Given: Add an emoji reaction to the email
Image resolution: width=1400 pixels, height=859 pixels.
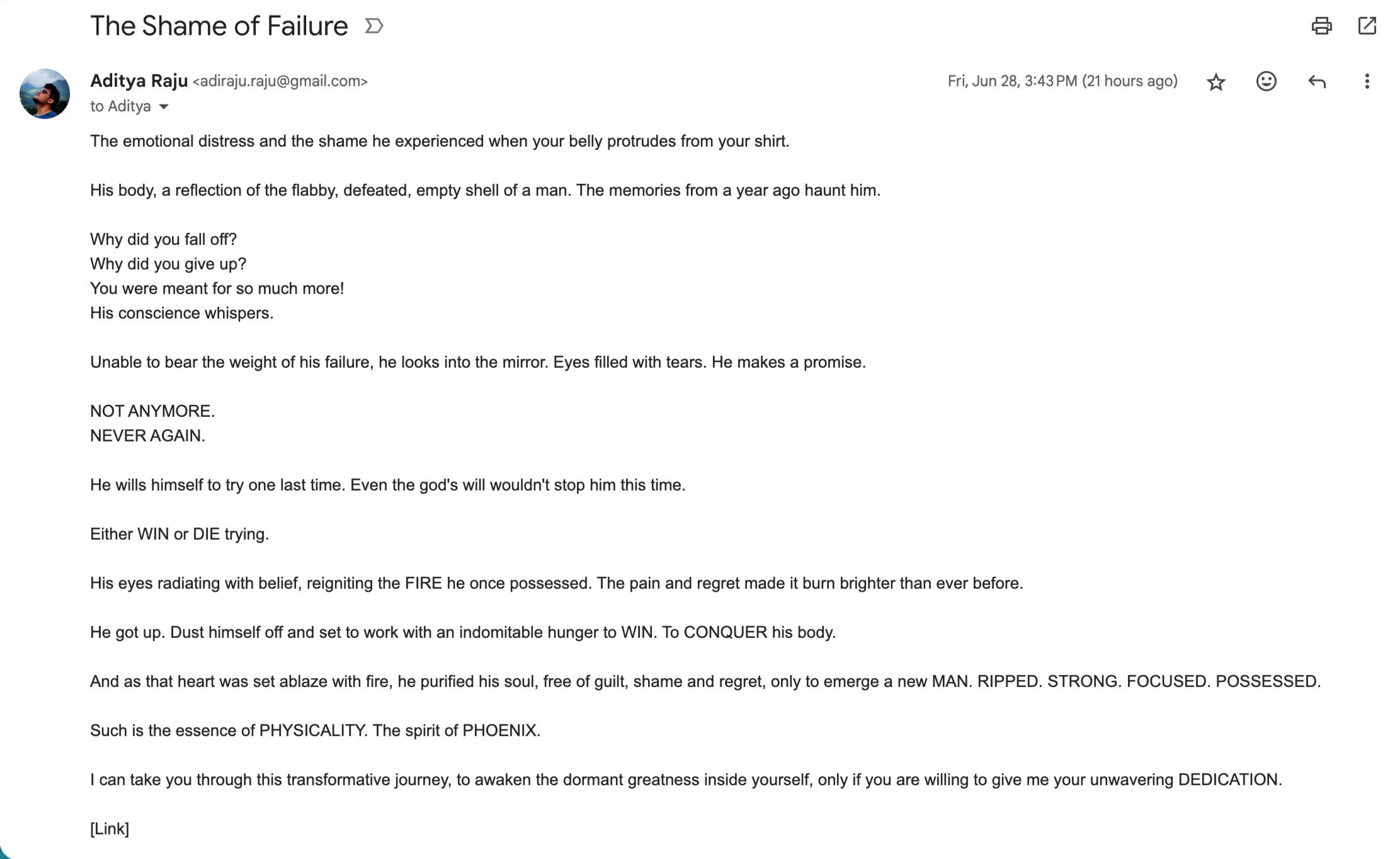Looking at the screenshot, I should click(x=1266, y=81).
